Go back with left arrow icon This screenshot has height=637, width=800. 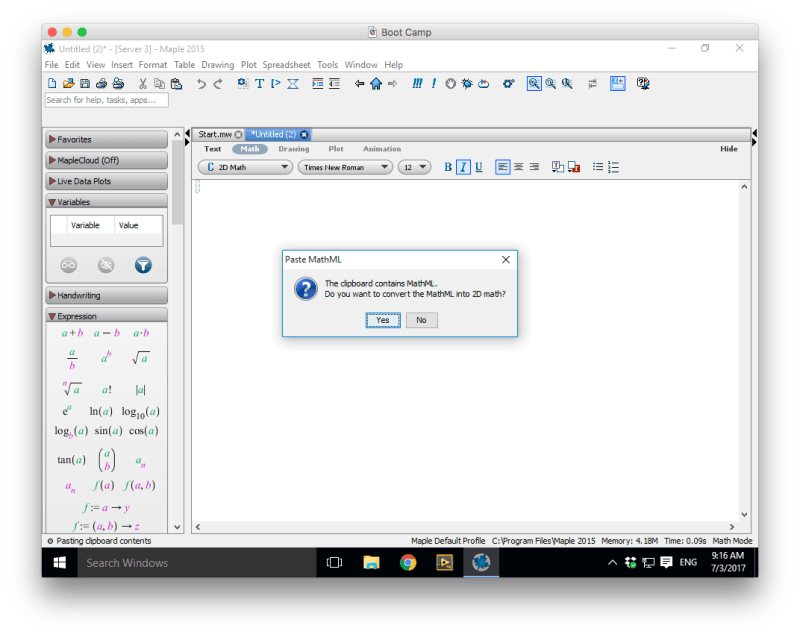click(359, 84)
